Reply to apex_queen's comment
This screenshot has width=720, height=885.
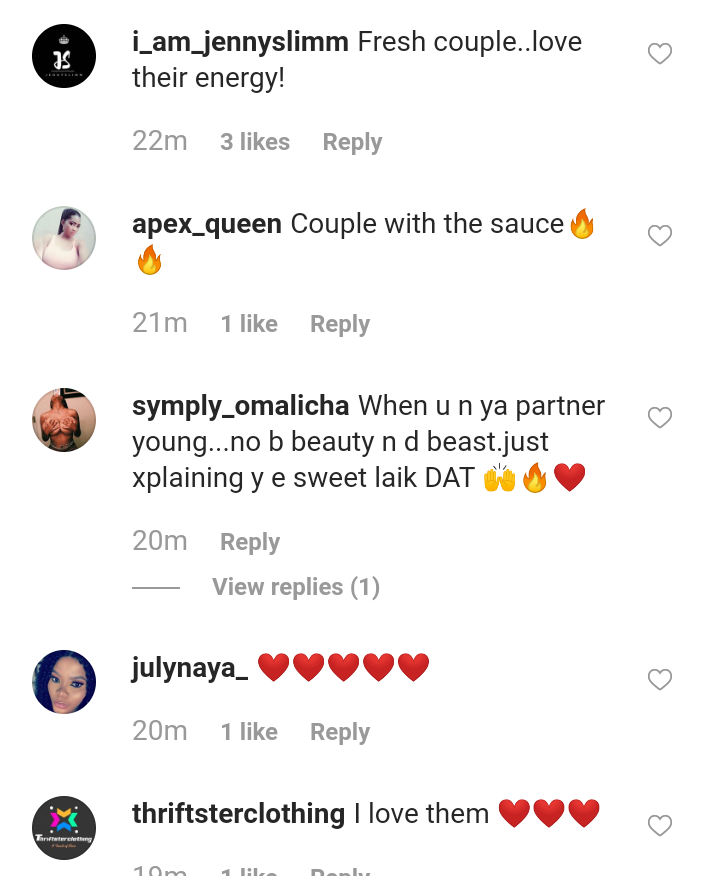340,324
